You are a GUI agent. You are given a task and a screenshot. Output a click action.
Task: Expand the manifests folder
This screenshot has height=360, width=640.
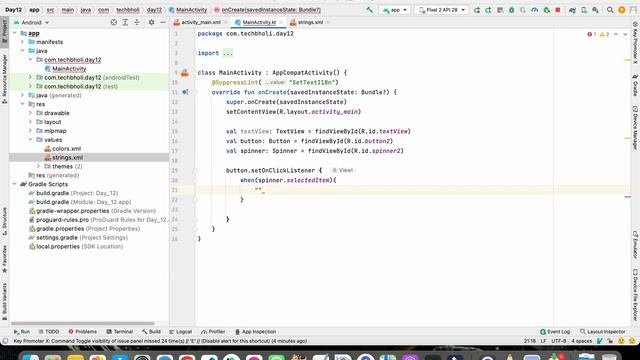[22, 42]
